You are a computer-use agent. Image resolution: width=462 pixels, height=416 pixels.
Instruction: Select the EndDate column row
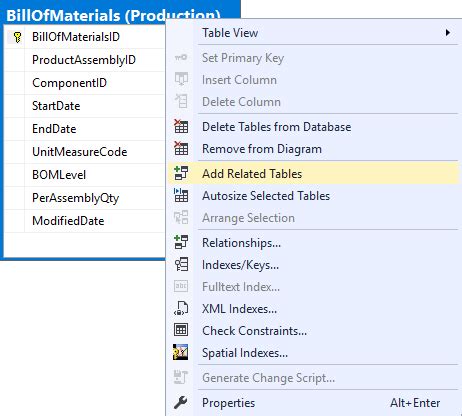pos(85,129)
